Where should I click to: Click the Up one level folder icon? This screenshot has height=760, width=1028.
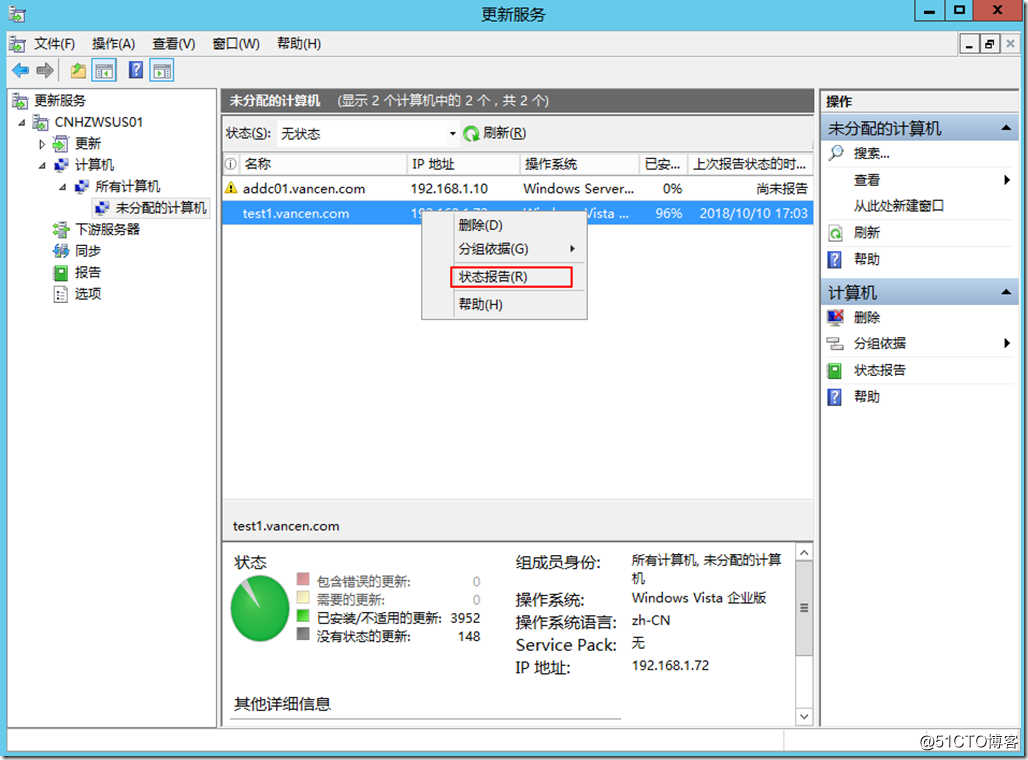point(79,70)
